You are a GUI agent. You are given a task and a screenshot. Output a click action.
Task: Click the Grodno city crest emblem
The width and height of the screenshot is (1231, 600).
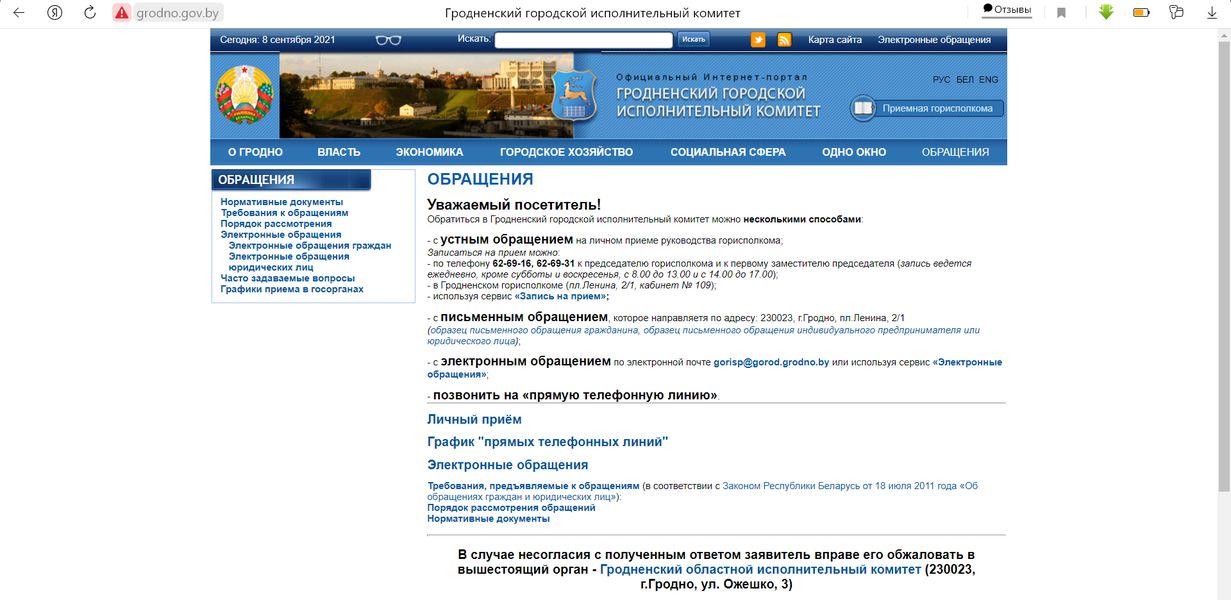coord(573,97)
